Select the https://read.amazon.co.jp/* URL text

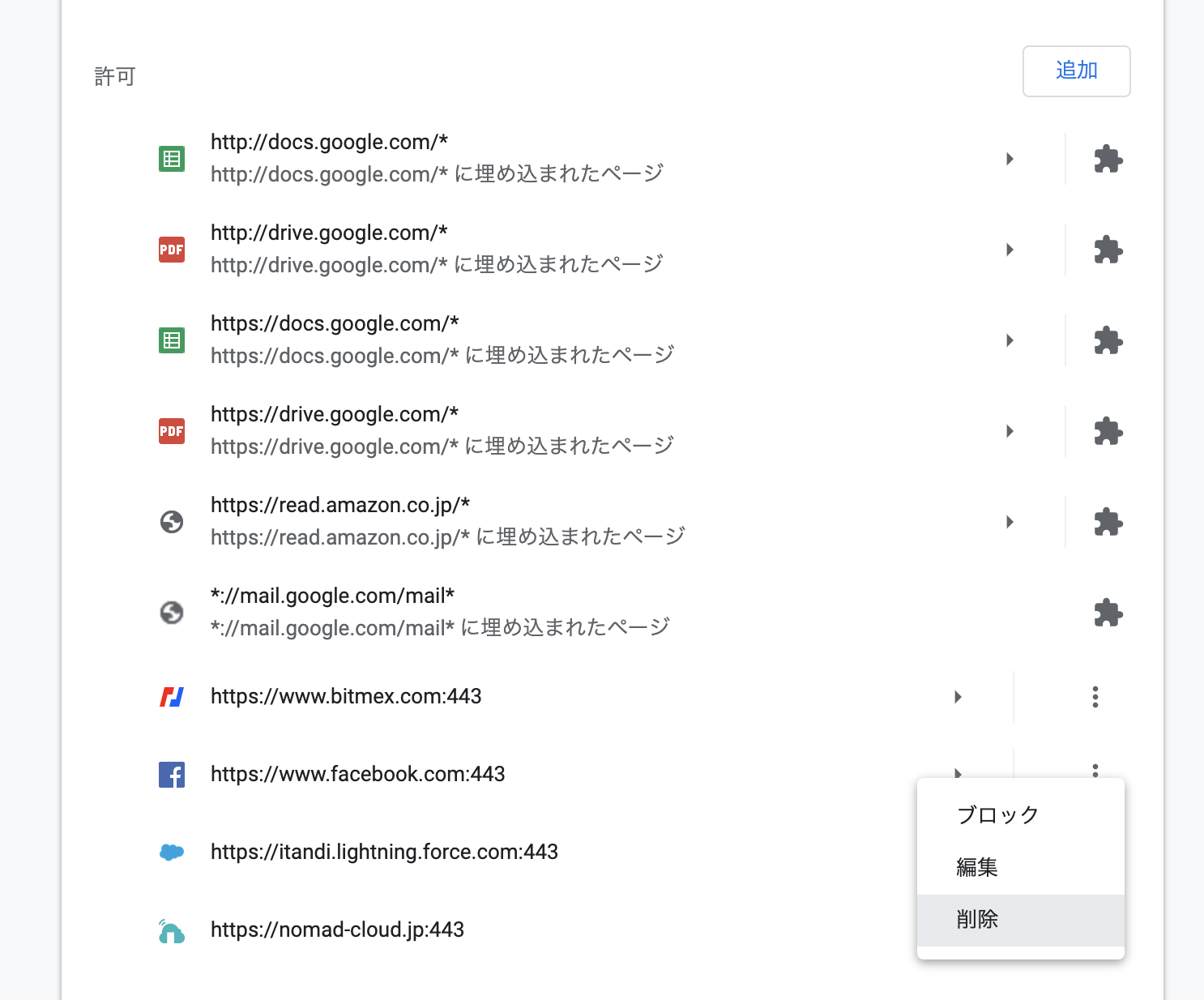(x=340, y=505)
